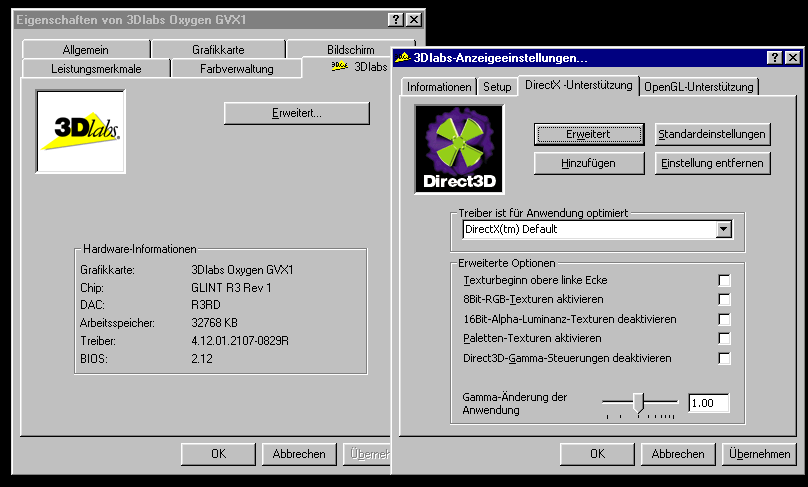Image resolution: width=808 pixels, height=487 pixels.
Task: Open the DirectX(tm) Default dropdown arrow
Action: click(723, 229)
